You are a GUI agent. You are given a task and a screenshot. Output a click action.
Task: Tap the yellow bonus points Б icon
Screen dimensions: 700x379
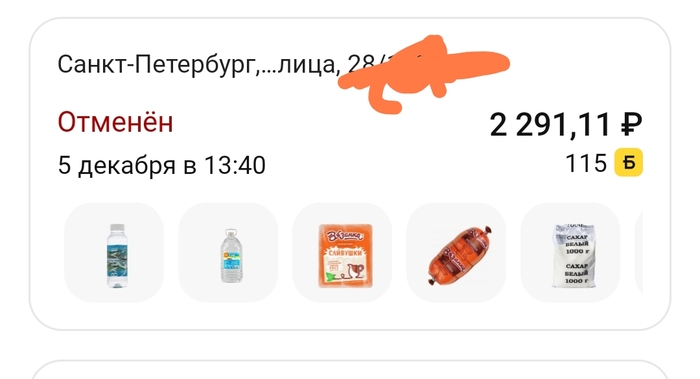(x=629, y=162)
